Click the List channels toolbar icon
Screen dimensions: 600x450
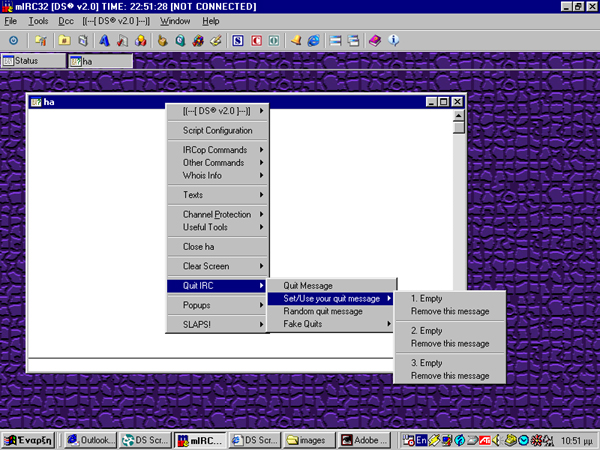coord(83,40)
